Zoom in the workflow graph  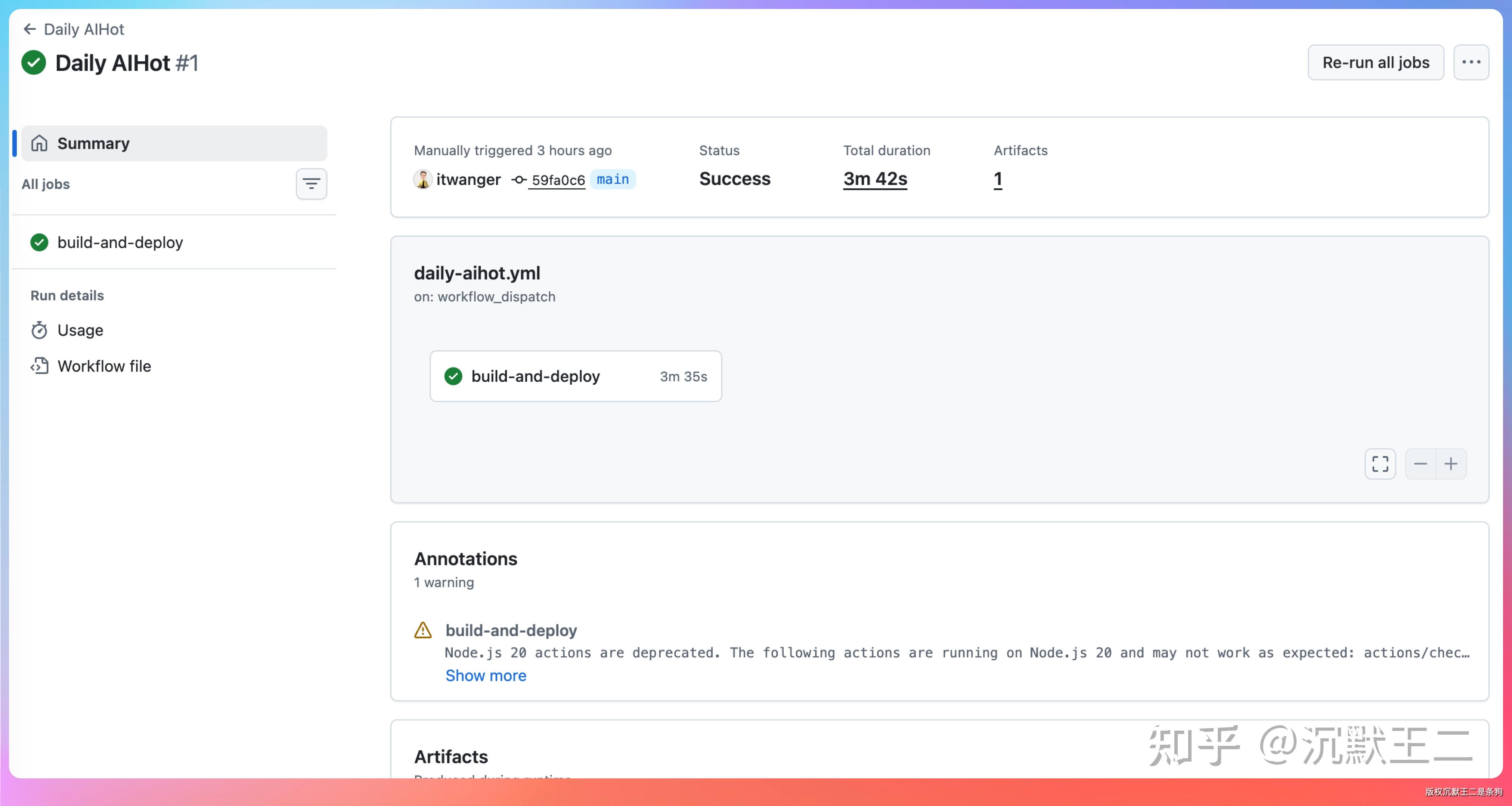[x=1451, y=464]
